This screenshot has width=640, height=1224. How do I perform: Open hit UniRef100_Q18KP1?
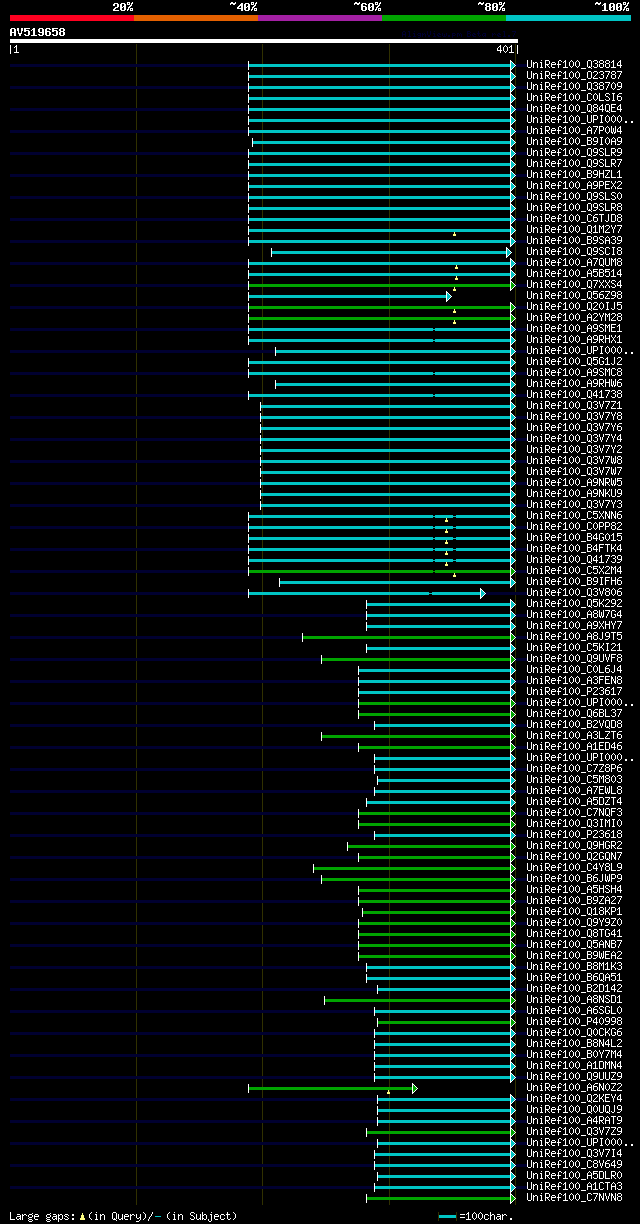[x=574, y=912]
